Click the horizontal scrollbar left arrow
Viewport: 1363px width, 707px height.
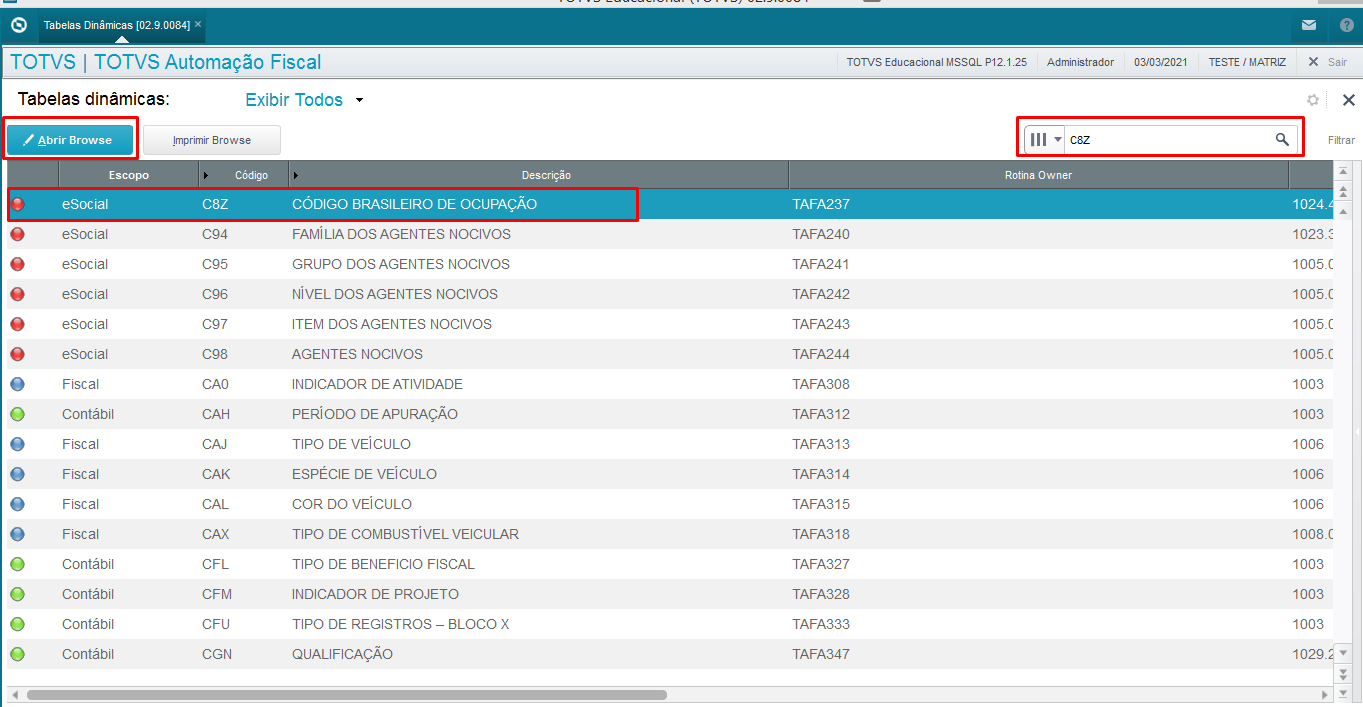[14, 694]
